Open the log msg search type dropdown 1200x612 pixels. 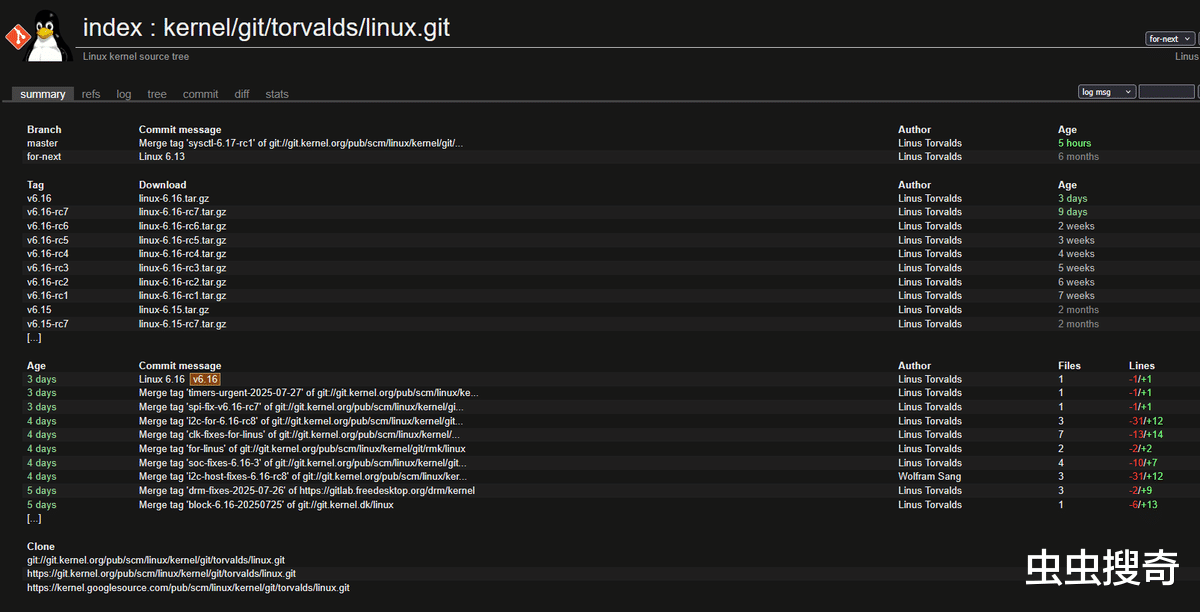point(1107,92)
